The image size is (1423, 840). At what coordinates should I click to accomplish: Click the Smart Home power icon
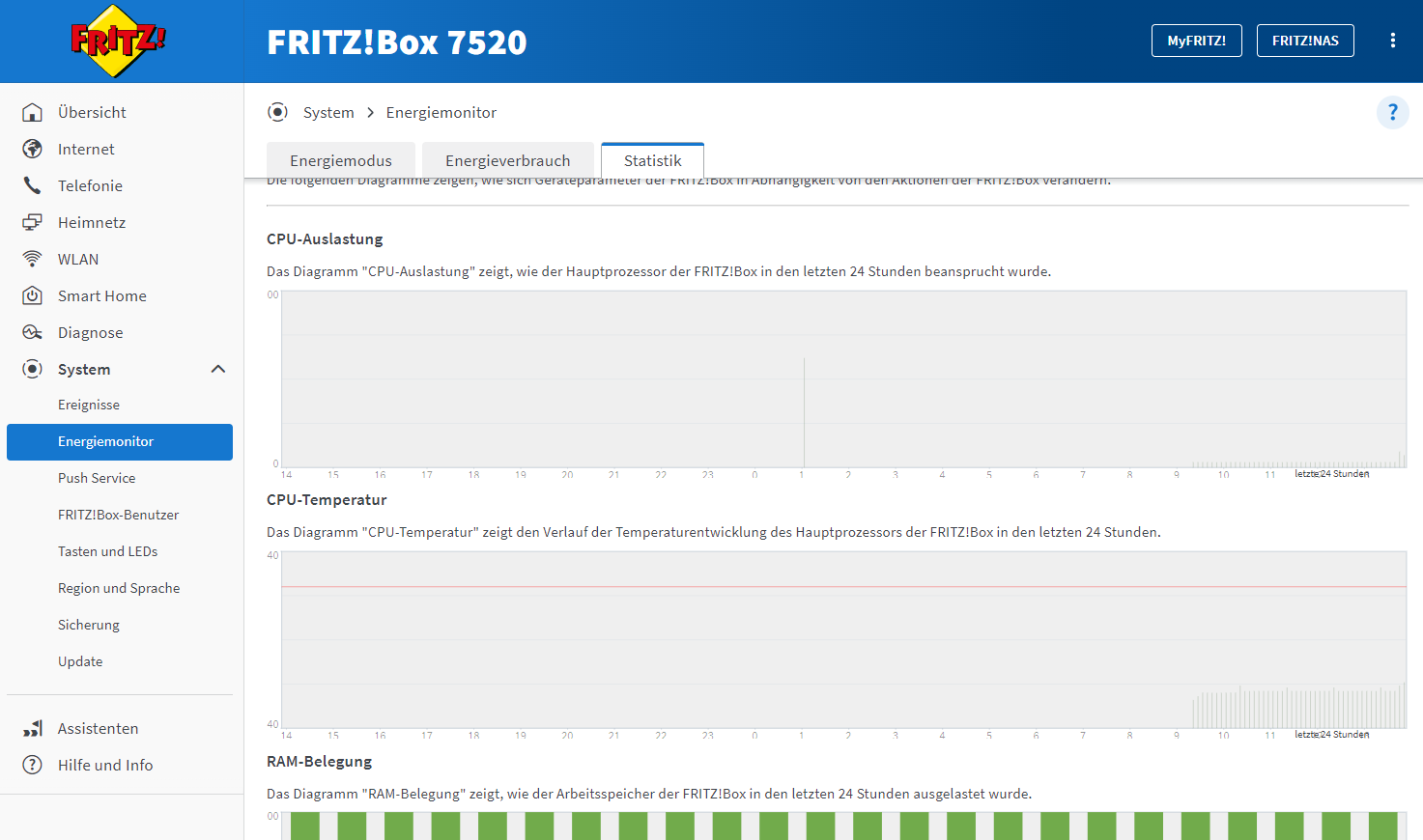[32, 295]
